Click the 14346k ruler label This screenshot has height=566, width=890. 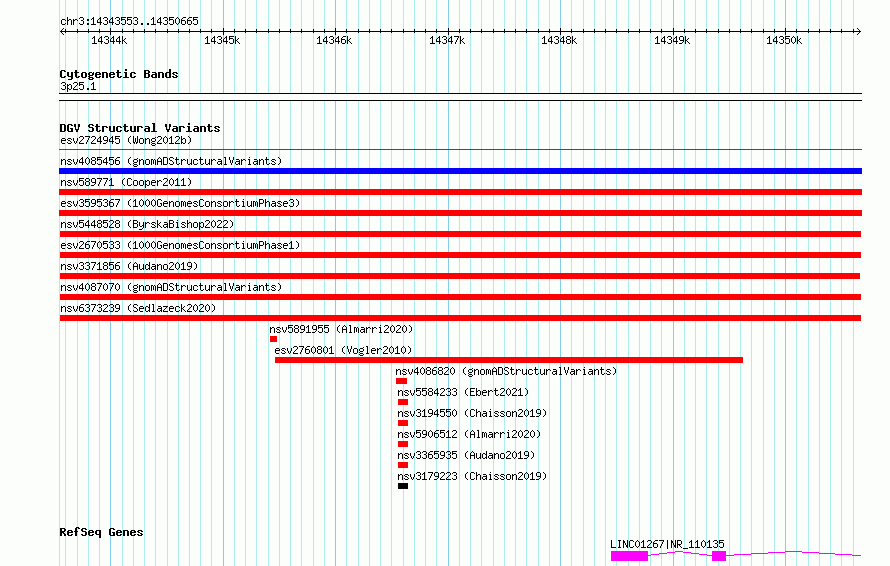point(334,41)
